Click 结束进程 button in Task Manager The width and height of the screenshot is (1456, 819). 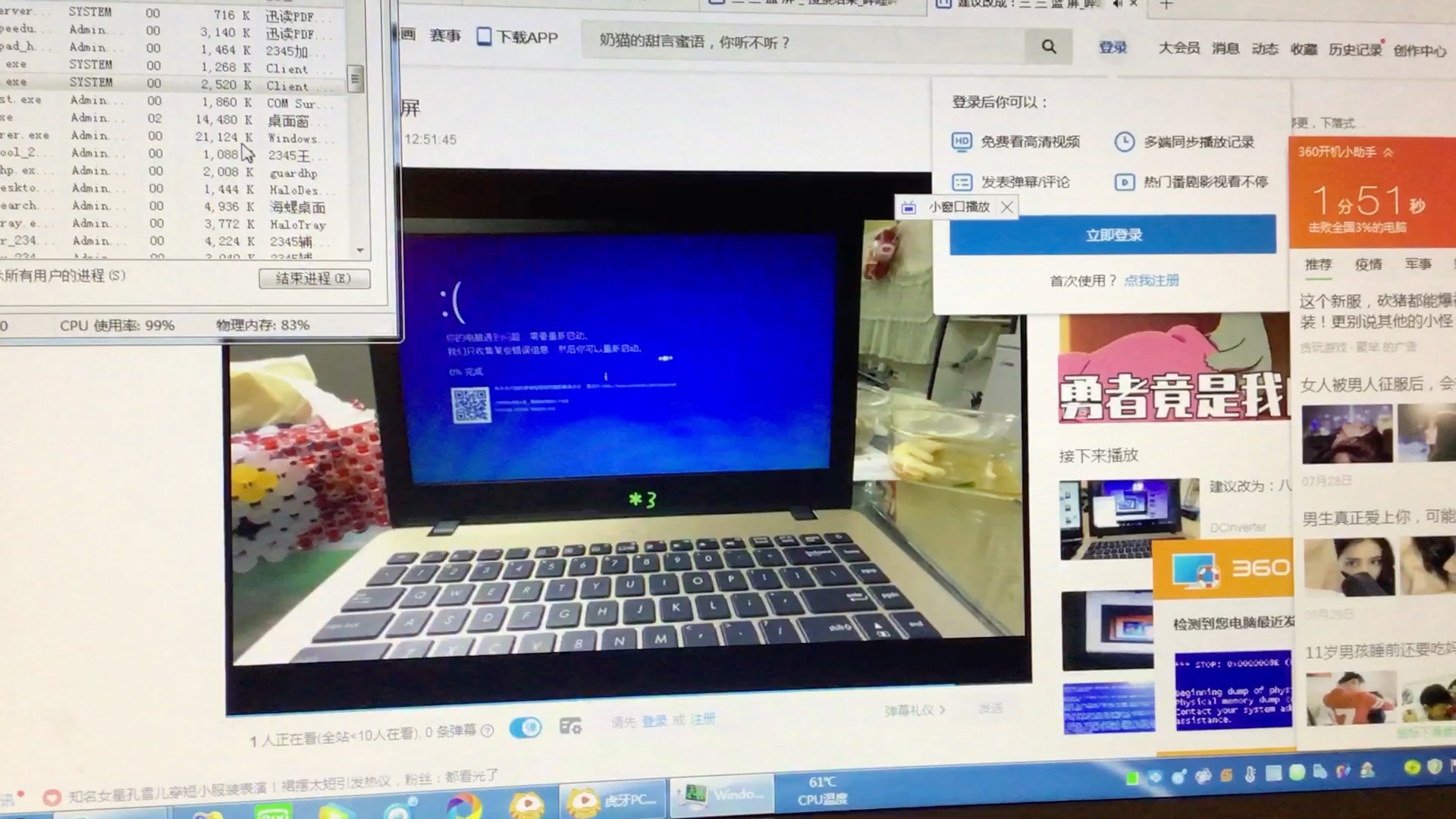point(314,278)
